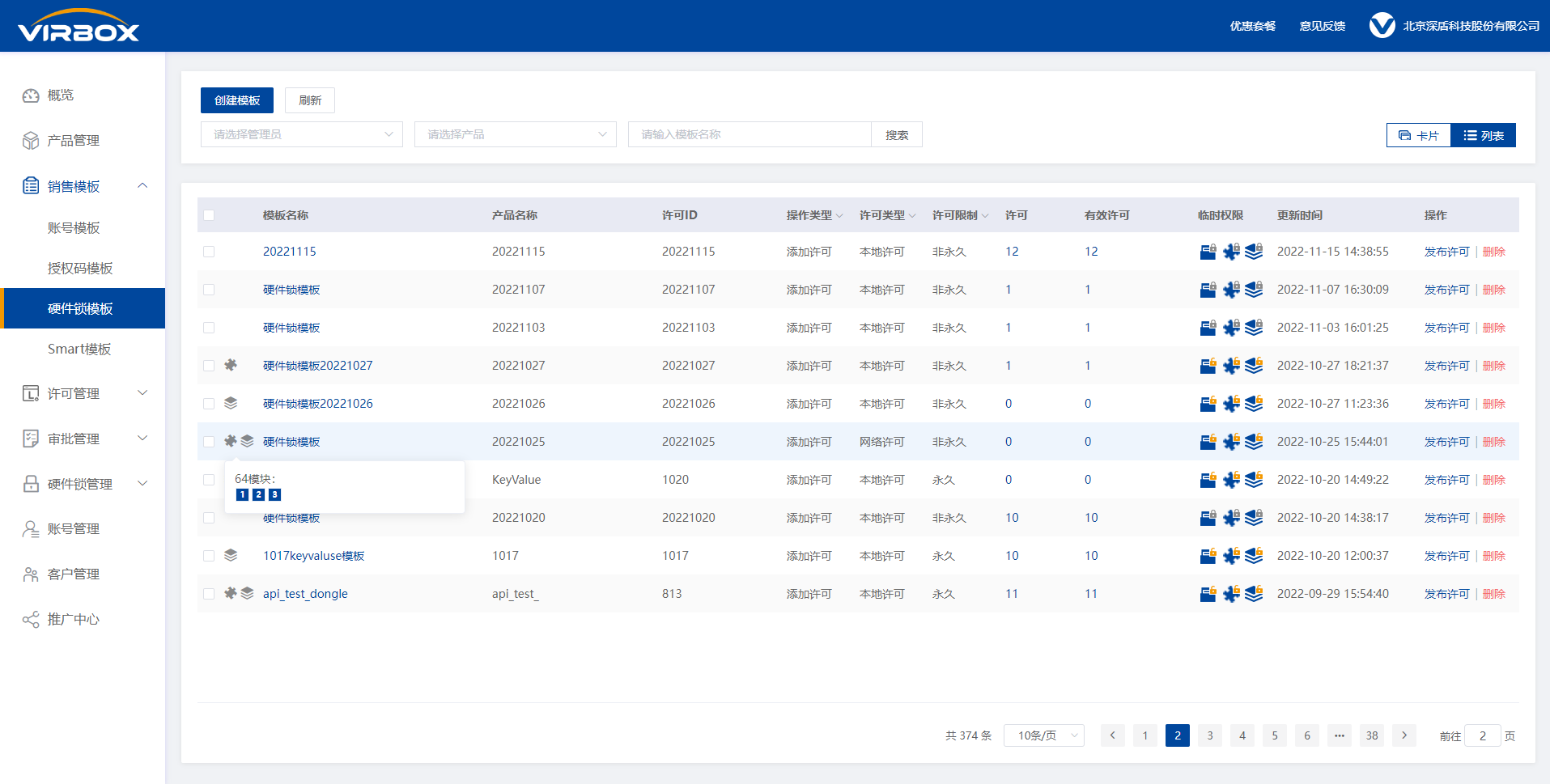Click the gear module icon in row 20221025

231,441
